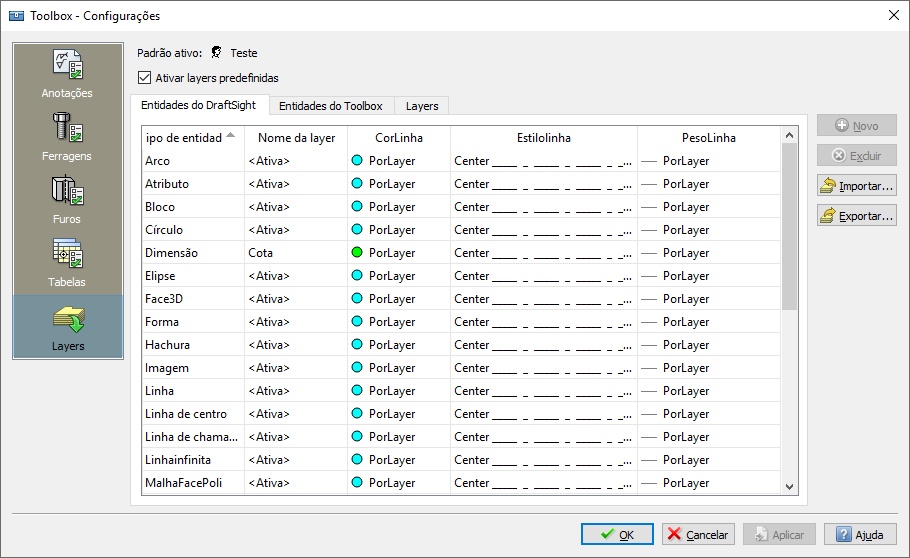Viewport: 910px width, 558px height.
Task: Click the table scrollbar down arrow
Action: pyautogui.click(x=789, y=487)
